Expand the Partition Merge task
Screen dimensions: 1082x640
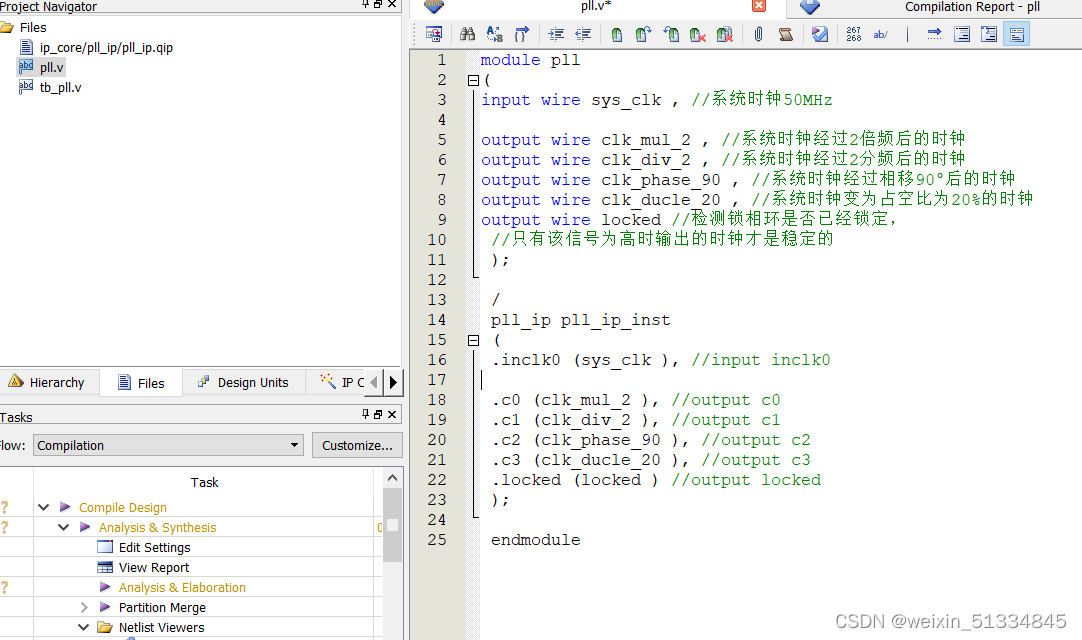84,607
